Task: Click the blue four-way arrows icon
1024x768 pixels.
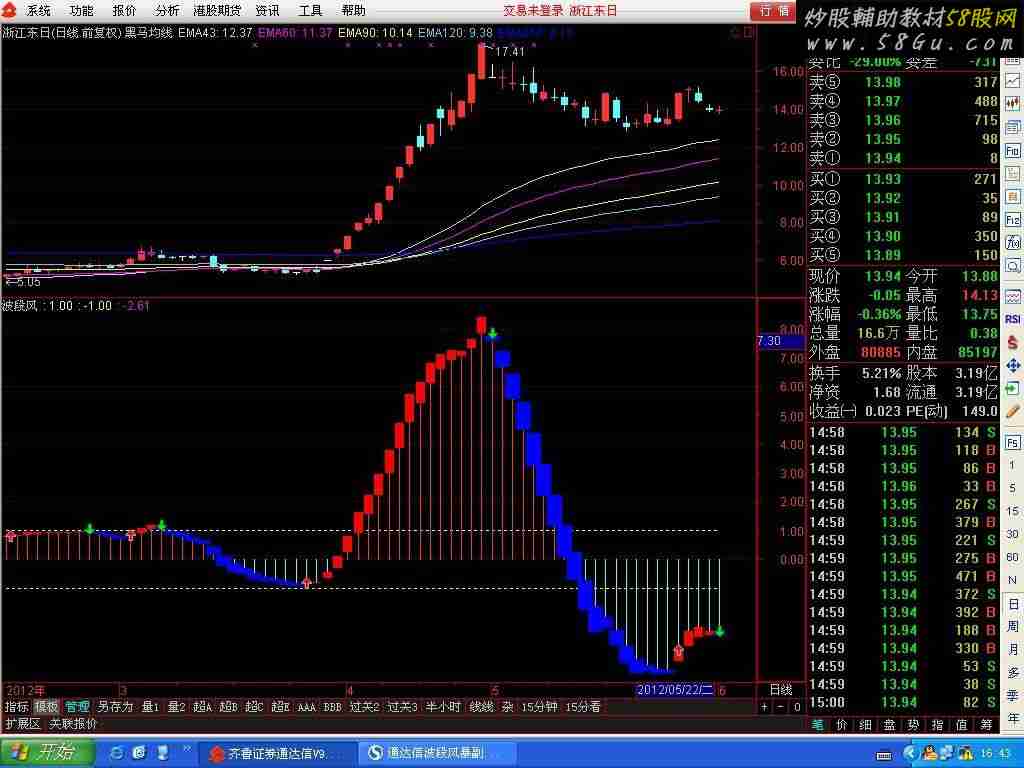Action: [x=1013, y=365]
